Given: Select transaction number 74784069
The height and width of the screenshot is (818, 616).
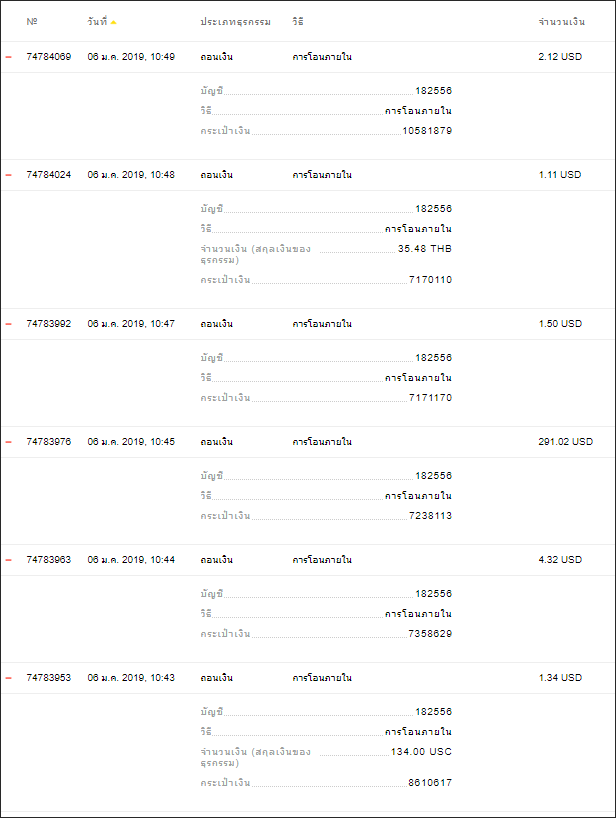Looking at the screenshot, I should coord(49,57).
